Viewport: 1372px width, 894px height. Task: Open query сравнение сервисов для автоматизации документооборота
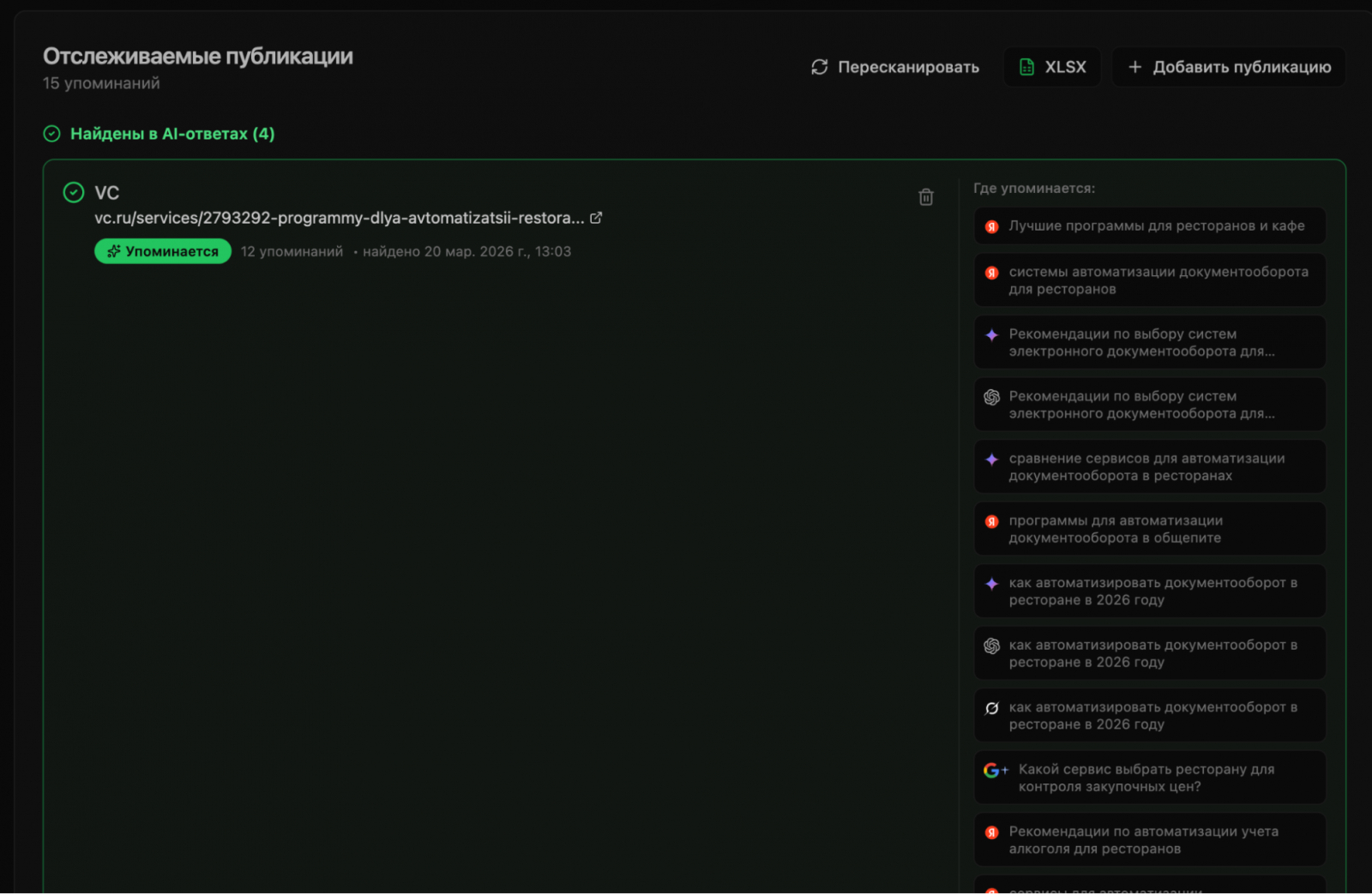[1146, 467]
